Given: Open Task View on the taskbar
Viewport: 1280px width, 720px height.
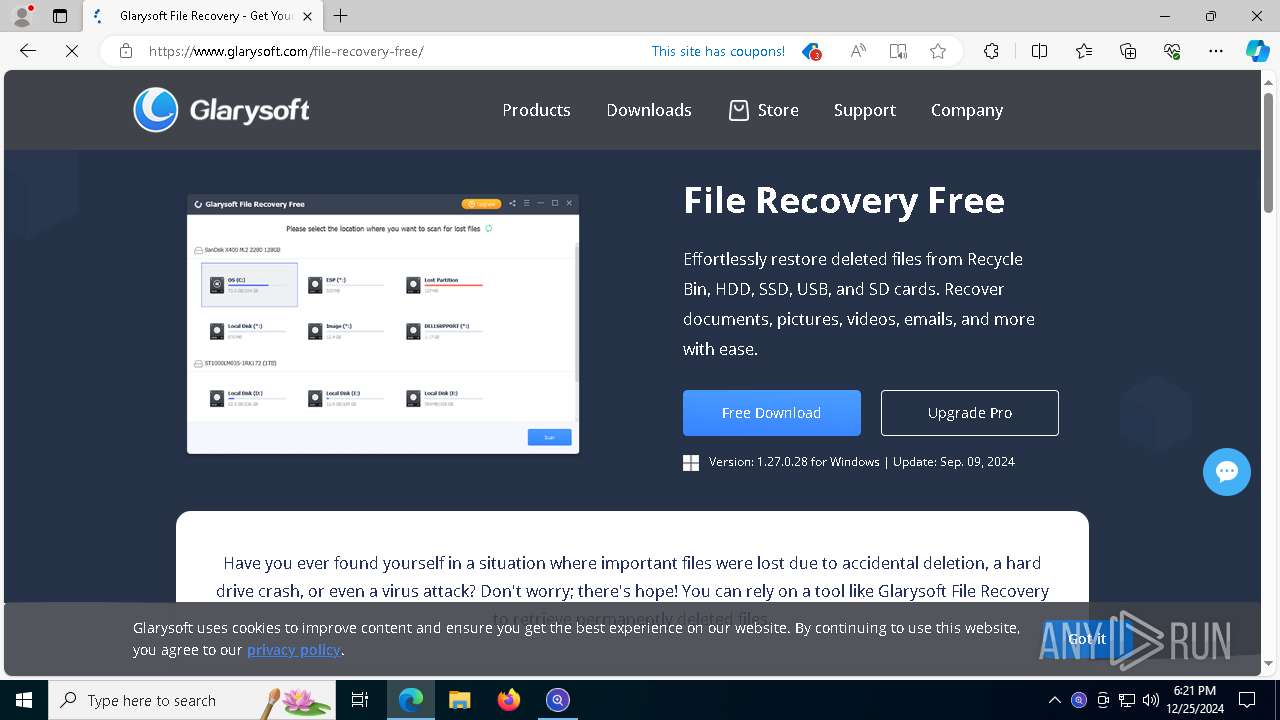Looking at the screenshot, I should [360, 700].
